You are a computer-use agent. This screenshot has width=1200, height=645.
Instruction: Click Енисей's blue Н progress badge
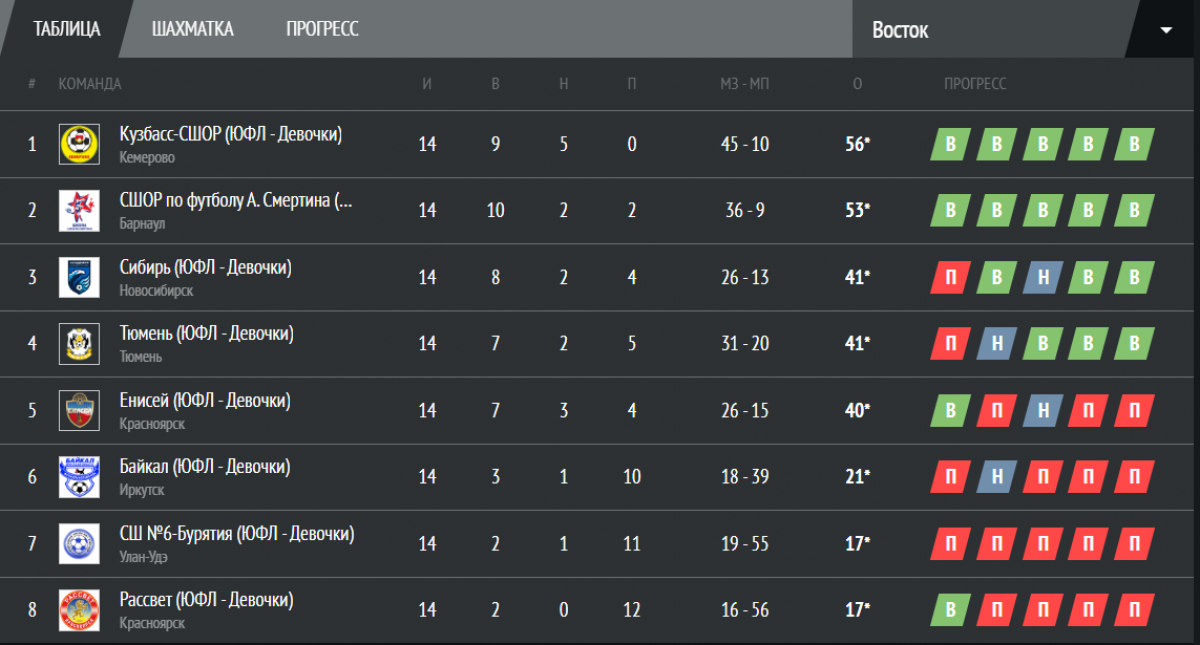point(1042,411)
